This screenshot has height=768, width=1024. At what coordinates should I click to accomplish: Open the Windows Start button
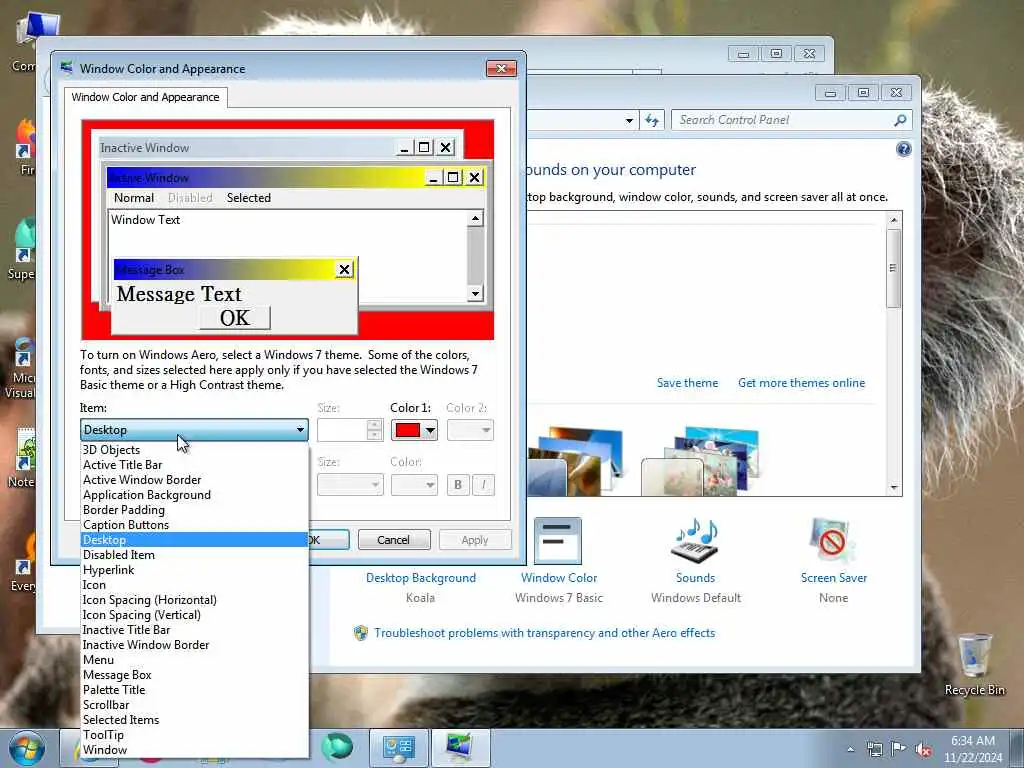tap(26, 748)
